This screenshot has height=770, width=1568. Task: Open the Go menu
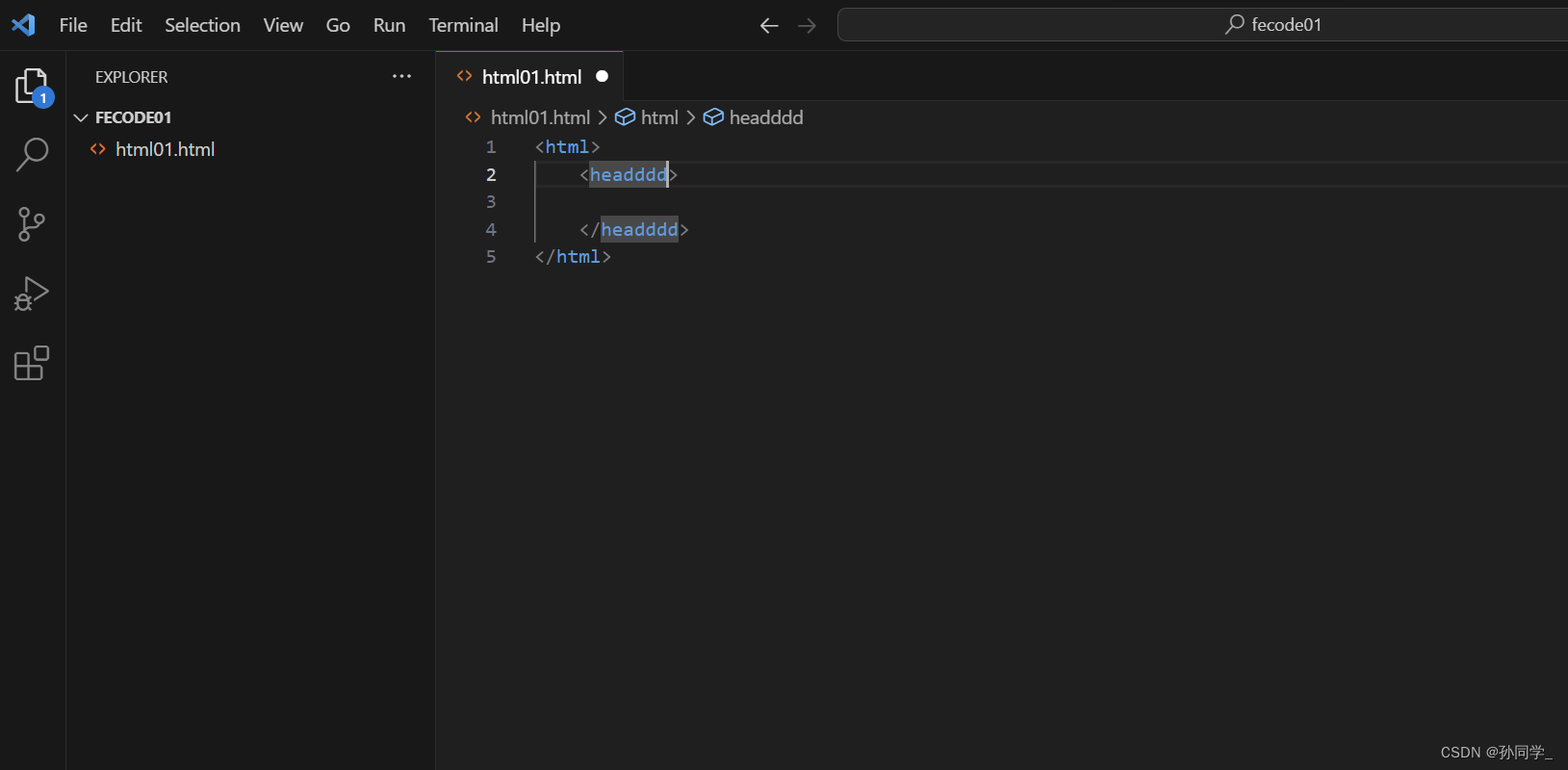338,25
